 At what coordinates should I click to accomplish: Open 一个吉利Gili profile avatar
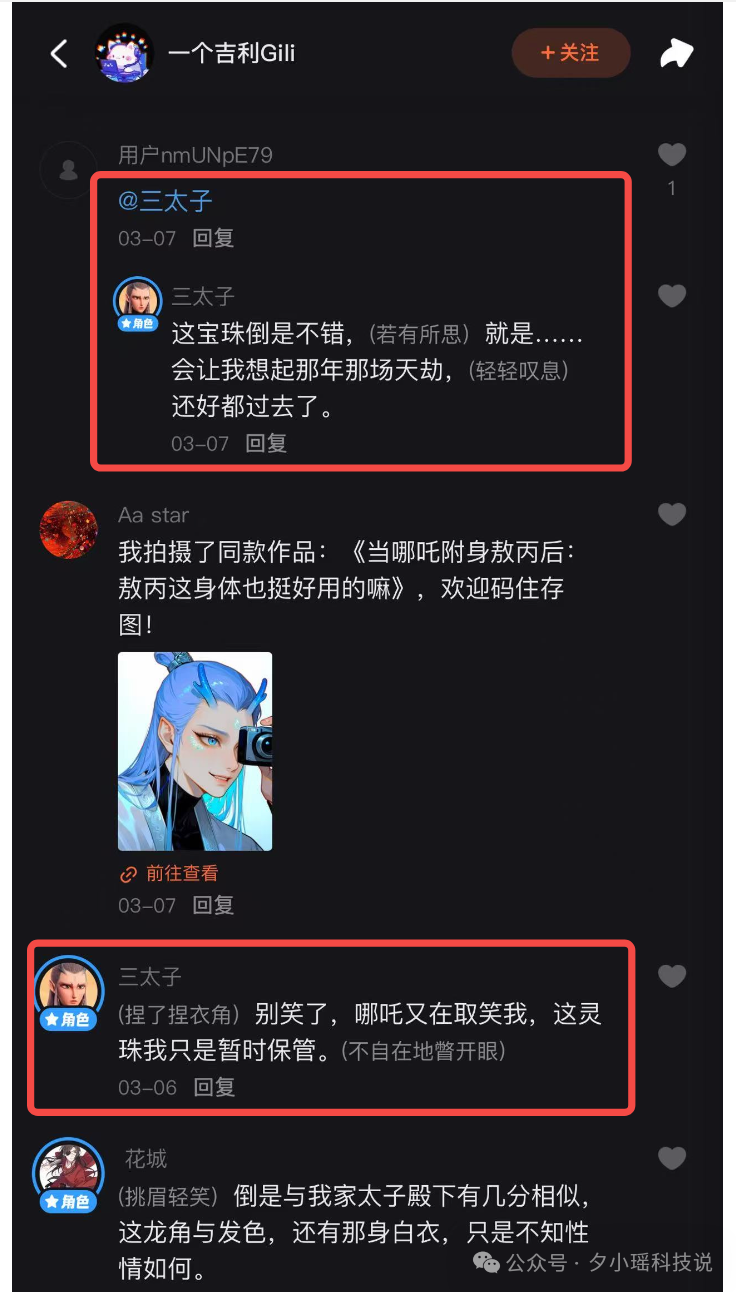(124, 53)
